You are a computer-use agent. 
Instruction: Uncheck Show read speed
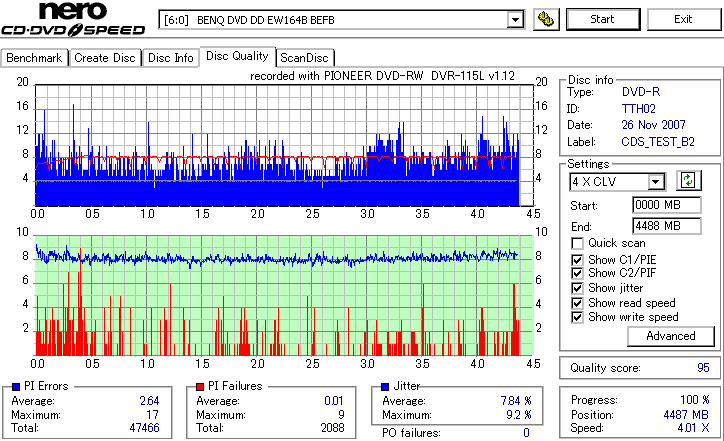tap(577, 303)
